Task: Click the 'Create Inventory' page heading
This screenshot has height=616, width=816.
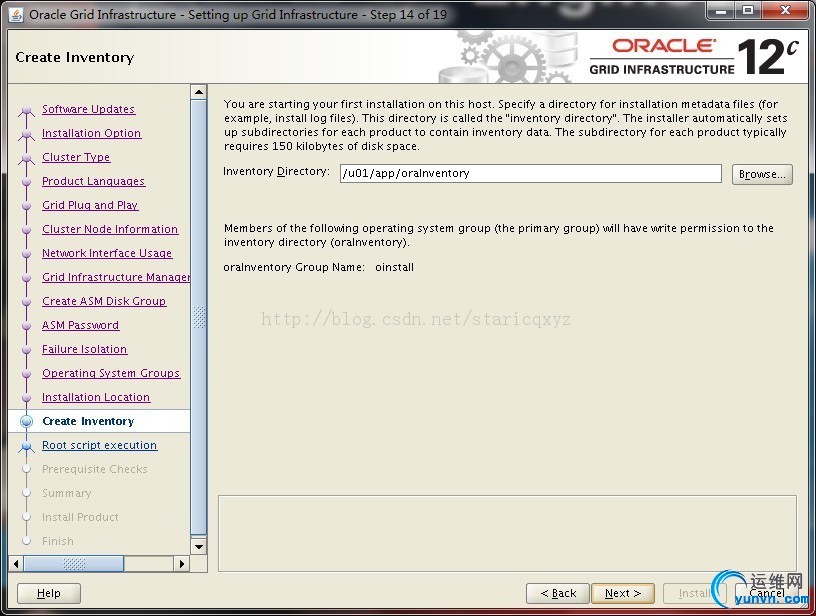Action: click(x=75, y=57)
